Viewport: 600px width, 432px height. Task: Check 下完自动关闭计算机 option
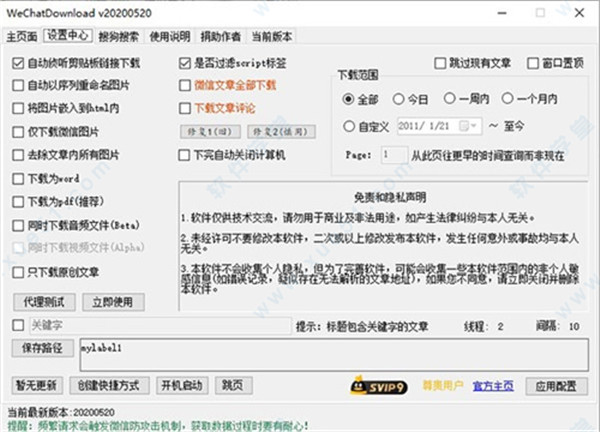(x=184, y=155)
